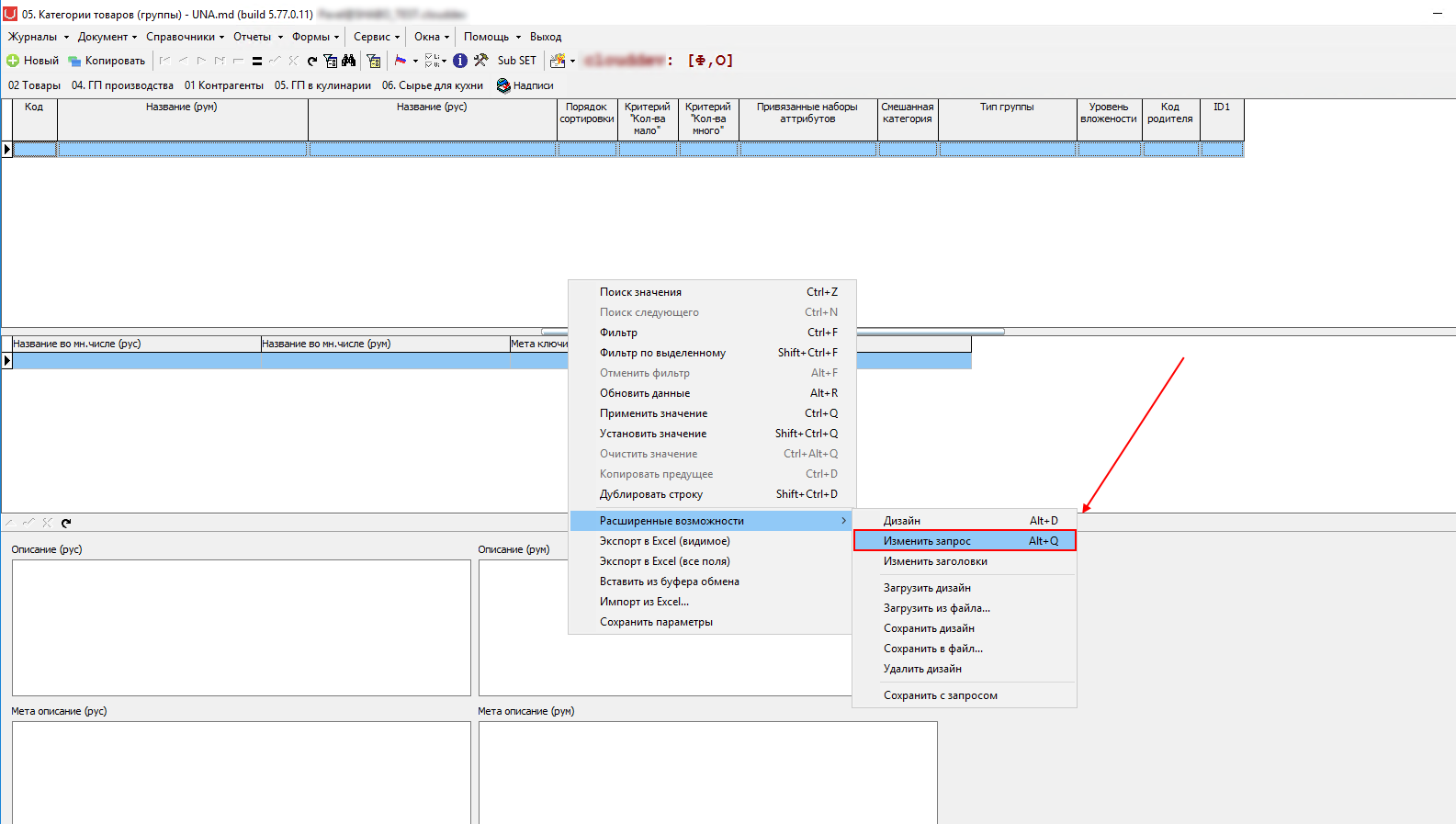Click the pencil-and-sheet icon right of Sub SET
The height and width of the screenshot is (824, 1456).
point(558,61)
